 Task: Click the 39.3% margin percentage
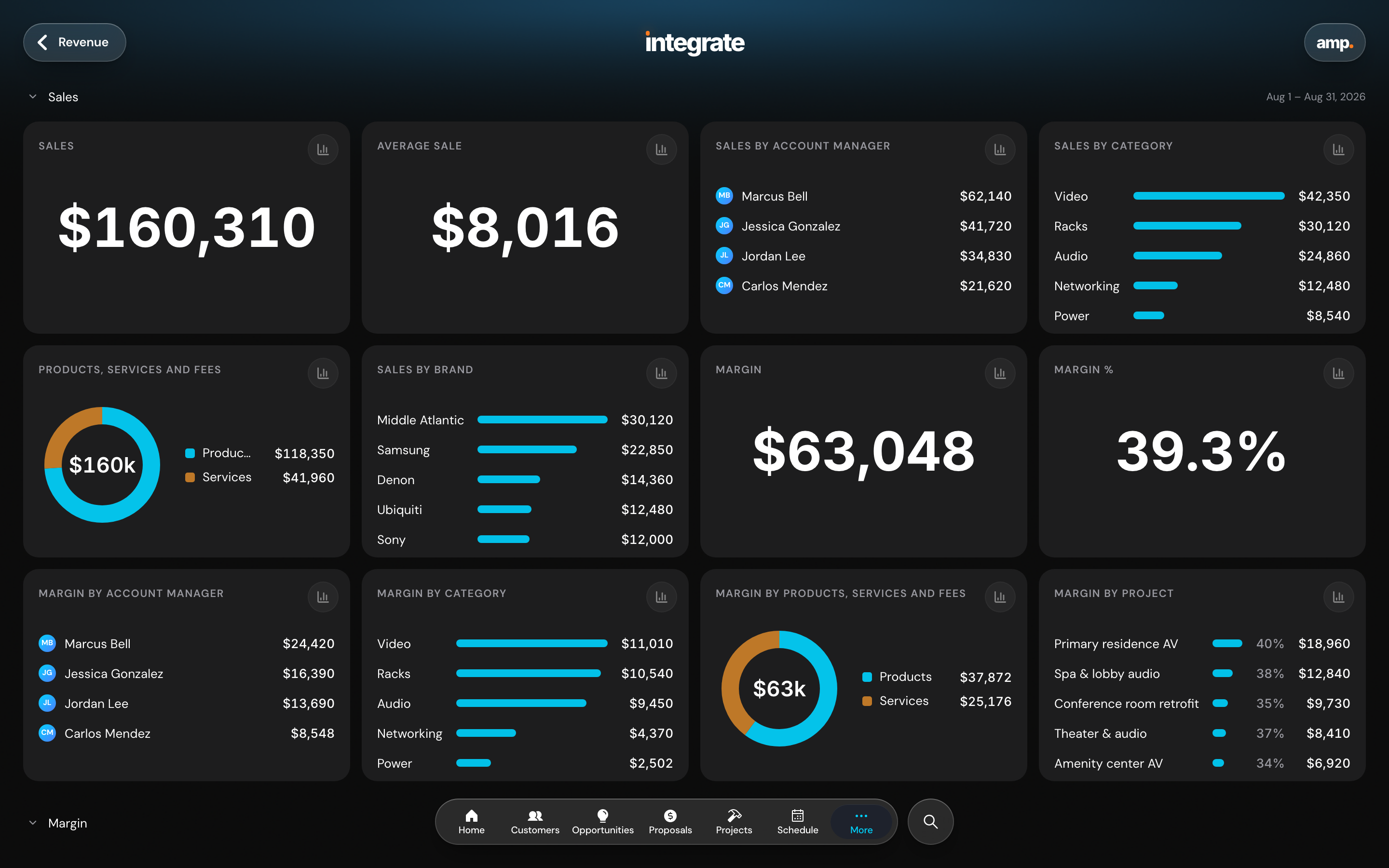click(x=1202, y=451)
